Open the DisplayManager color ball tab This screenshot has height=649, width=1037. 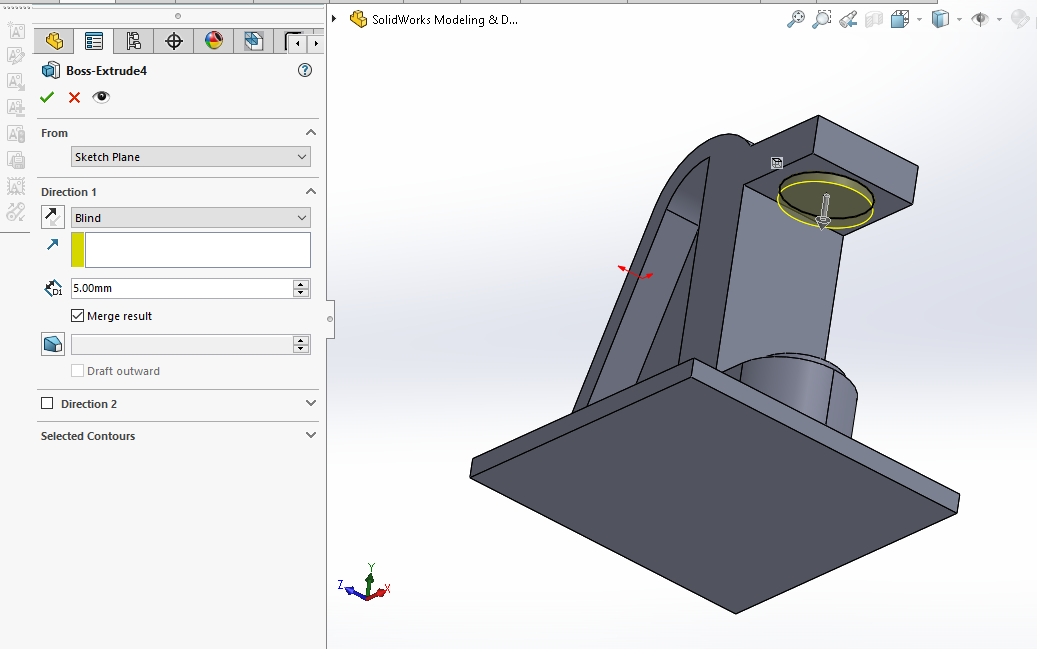213,41
